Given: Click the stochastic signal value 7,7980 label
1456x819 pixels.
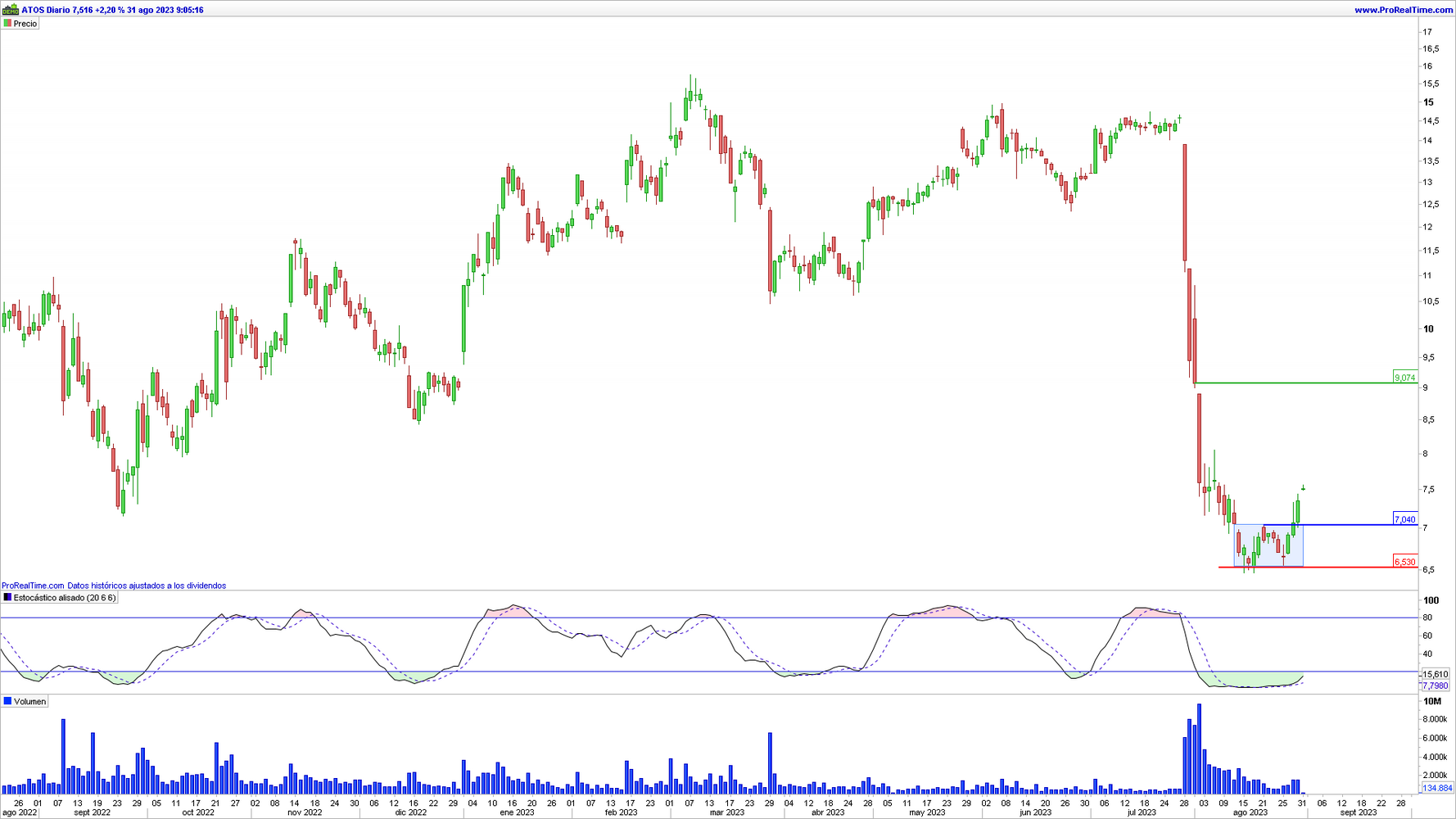Looking at the screenshot, I should [x=1435, y=686].
